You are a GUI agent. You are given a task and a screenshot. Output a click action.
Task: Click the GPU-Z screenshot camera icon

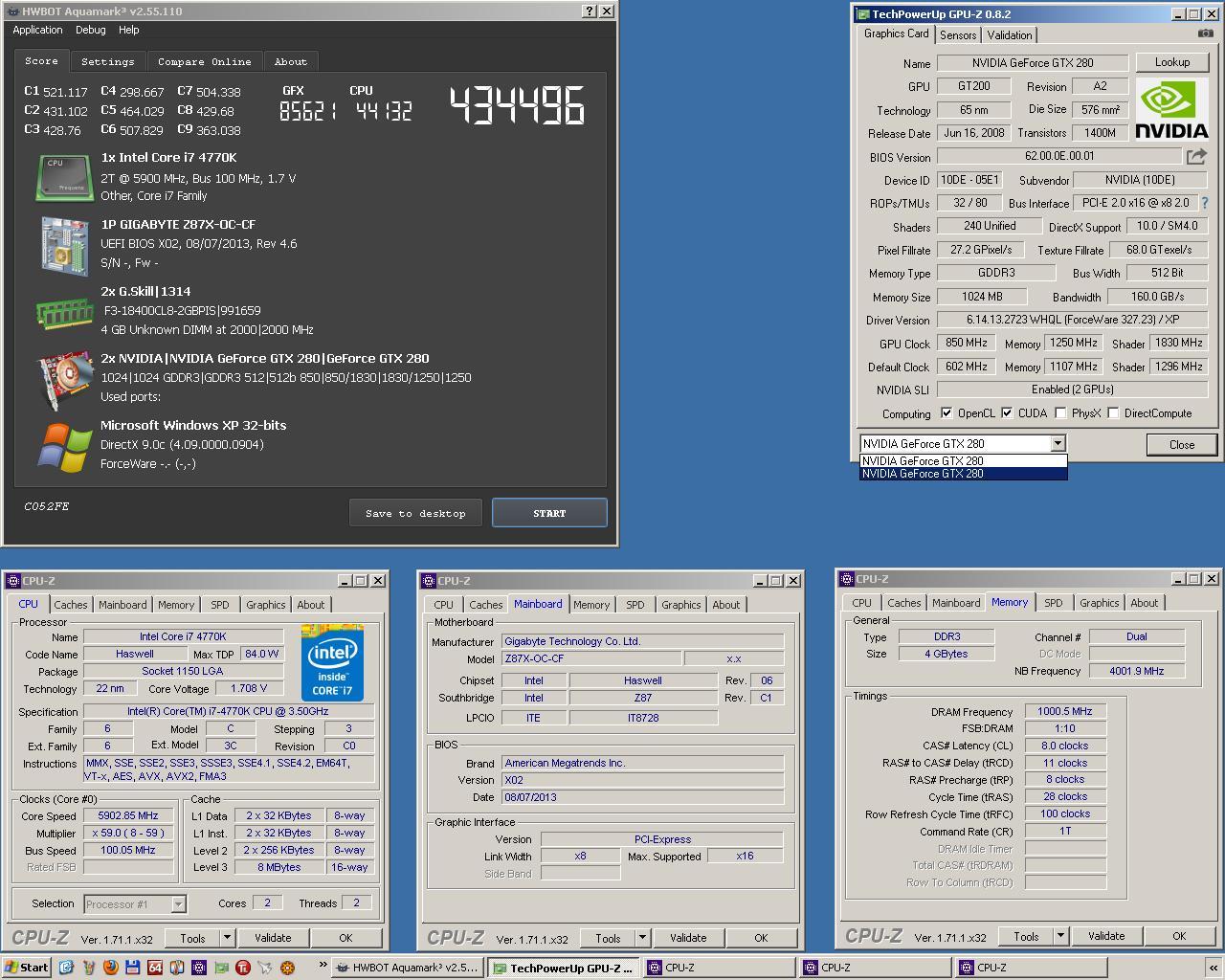[x=1205, y=33]
